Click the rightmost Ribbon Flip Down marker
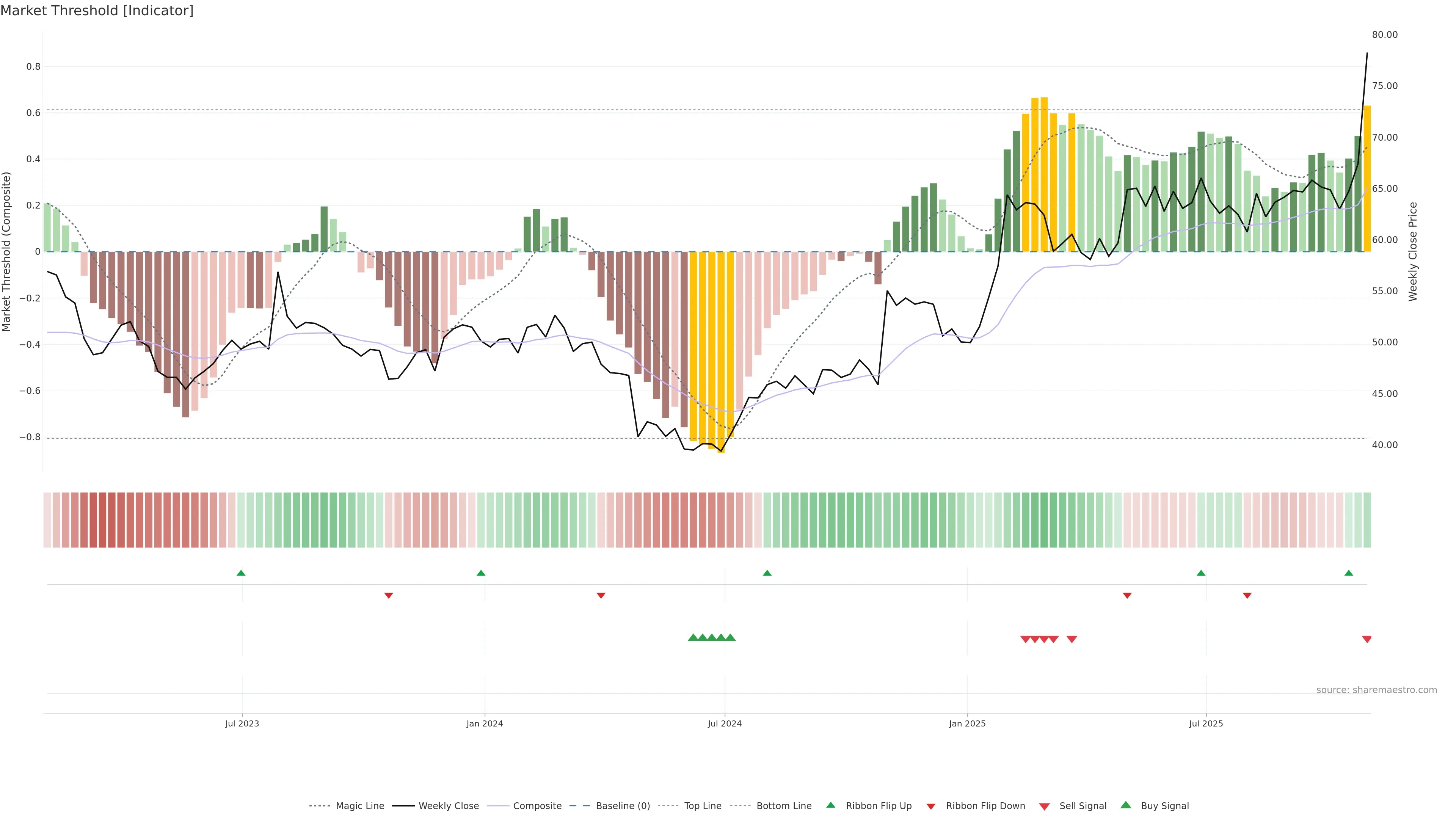Viewport: 1456px width, 819px height. (x=1247, y=595)
